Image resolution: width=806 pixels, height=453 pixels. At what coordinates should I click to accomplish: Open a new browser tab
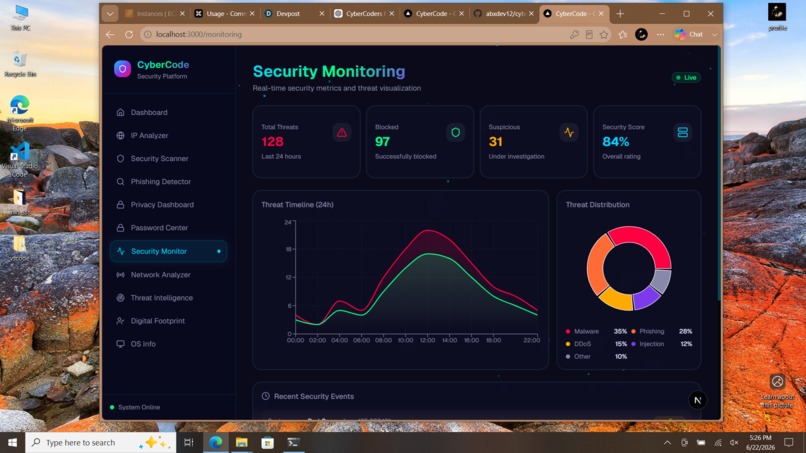coord(620,14)
